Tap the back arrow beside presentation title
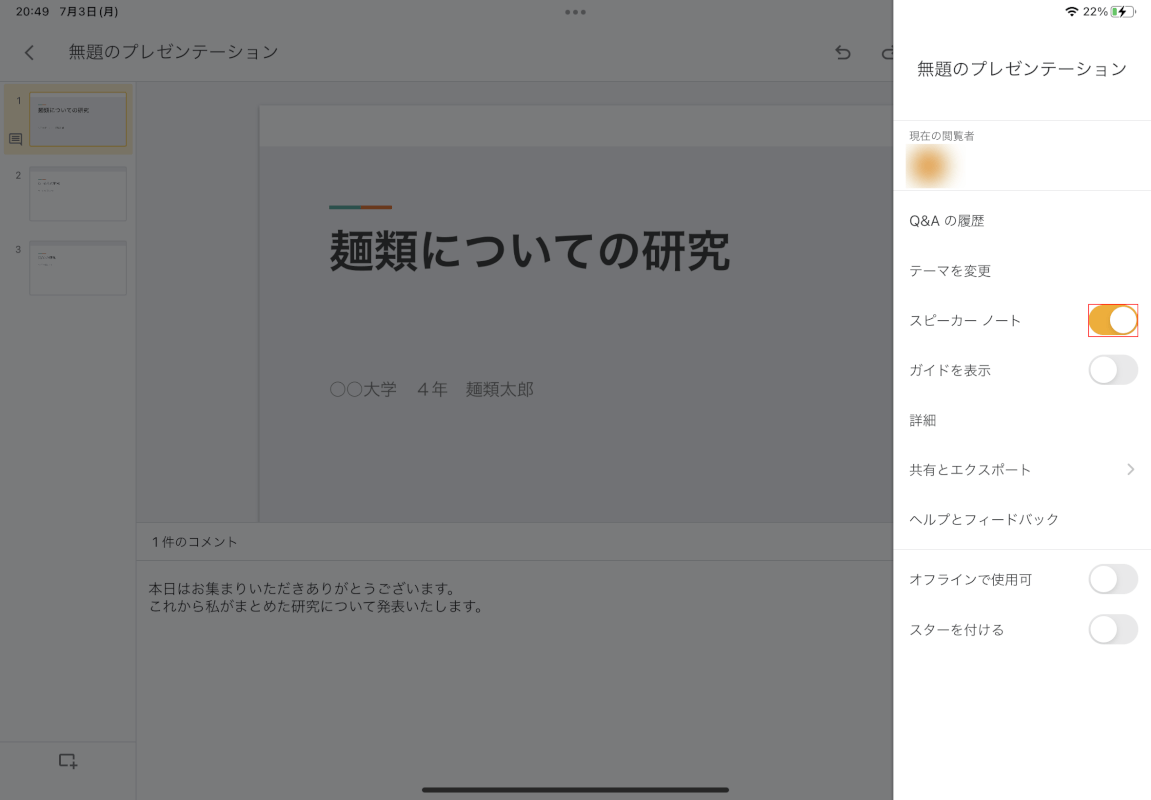 (x=29, y=52)
